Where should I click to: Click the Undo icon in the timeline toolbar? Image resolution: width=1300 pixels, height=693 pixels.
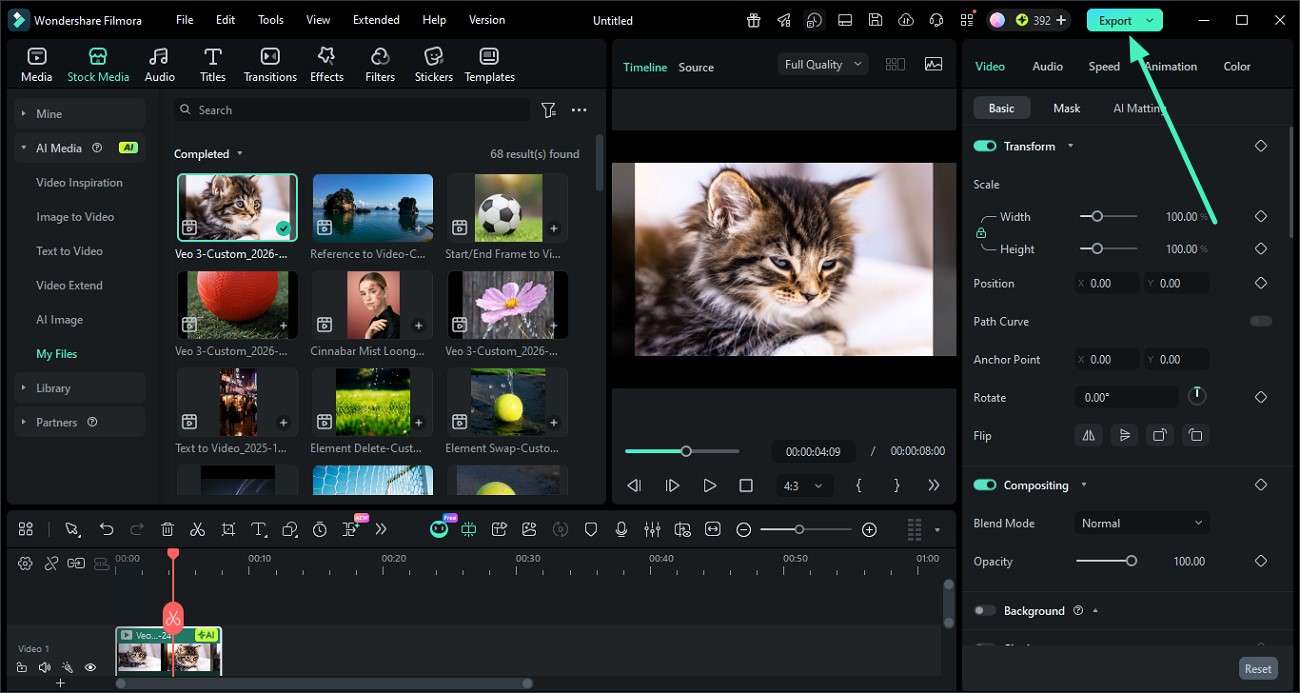point(107,529)
